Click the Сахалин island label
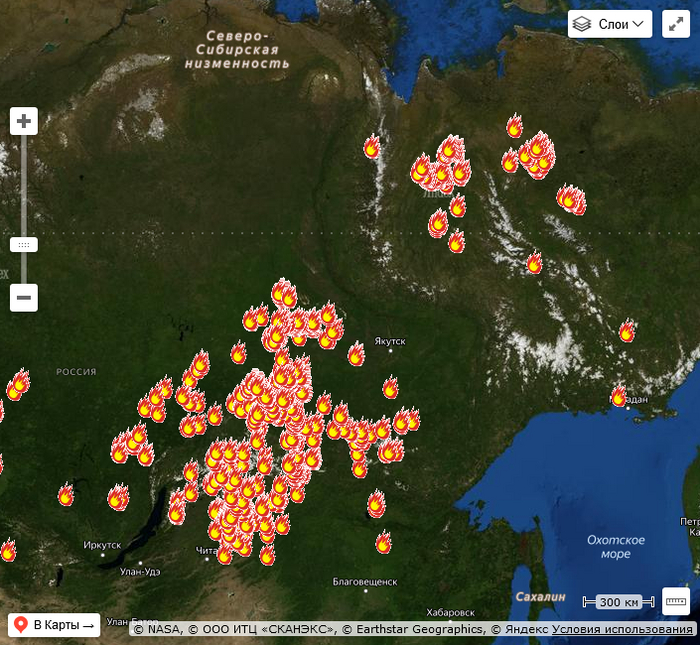This screenshot has width=700, height=645. pyautogui.click(x=540, y=597)
